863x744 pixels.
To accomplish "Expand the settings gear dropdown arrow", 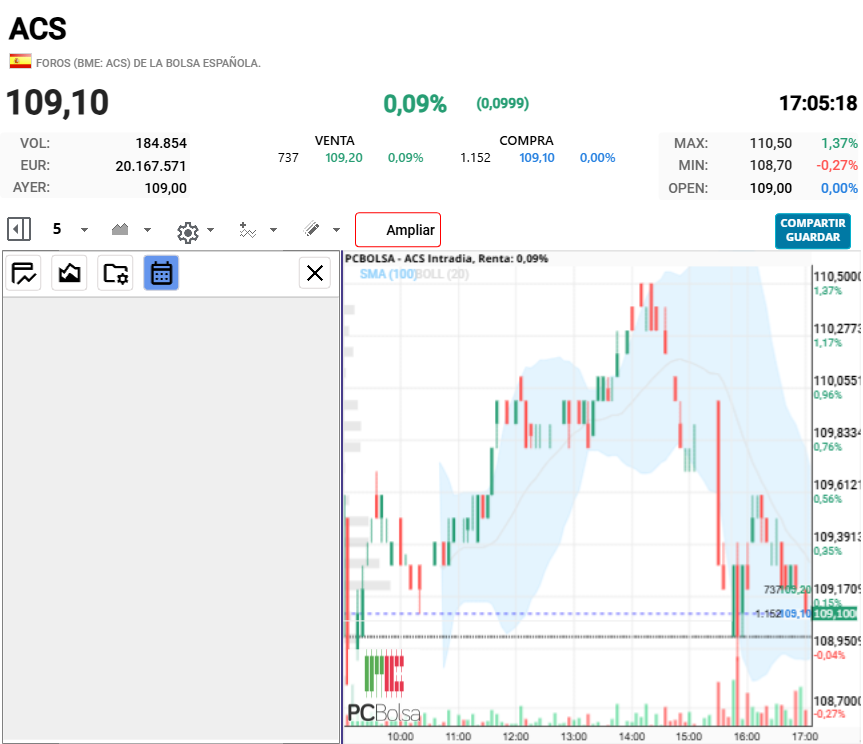I will [210, 229].
